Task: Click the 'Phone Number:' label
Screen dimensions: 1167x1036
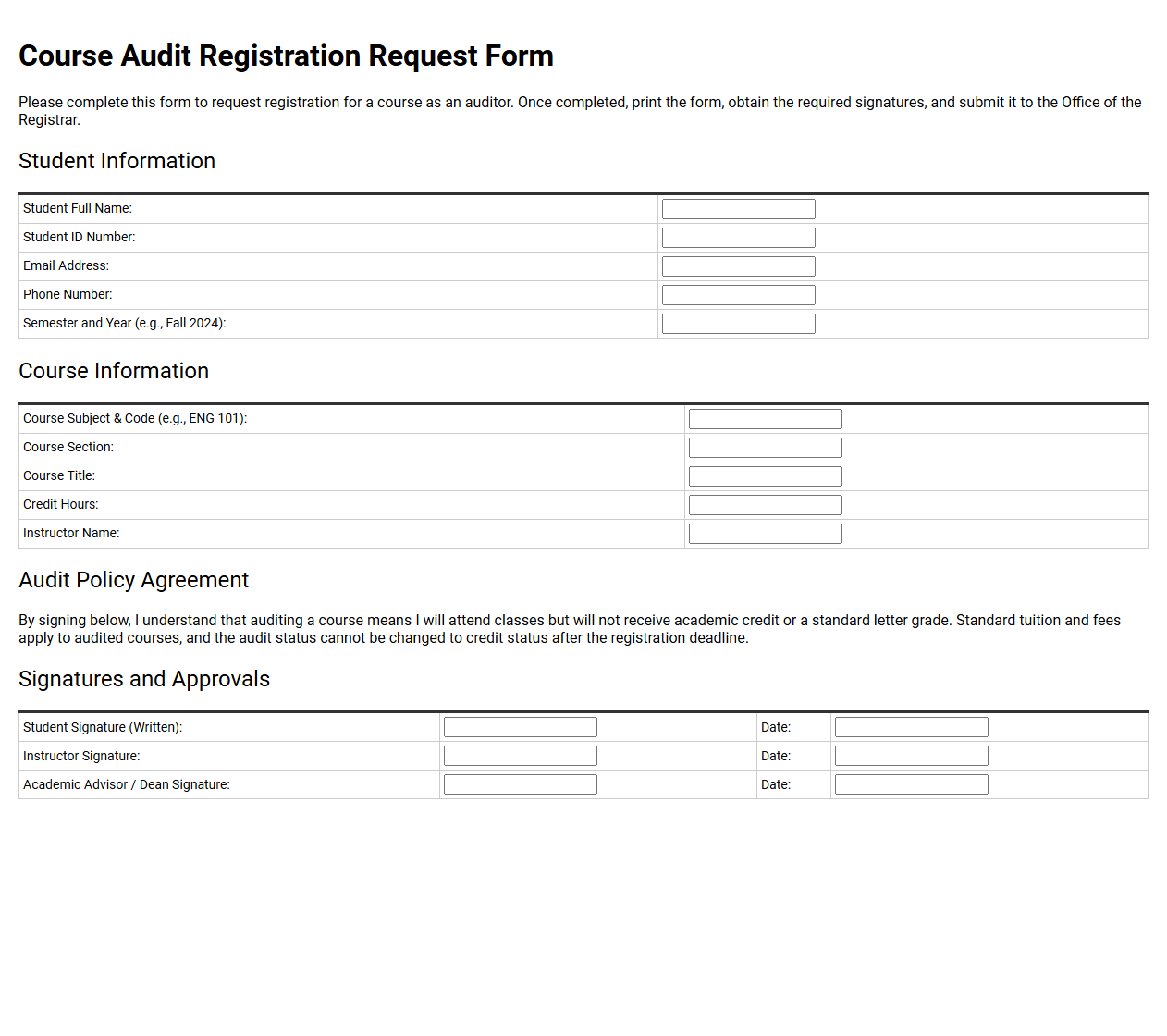Action: [x=68, y=295]
